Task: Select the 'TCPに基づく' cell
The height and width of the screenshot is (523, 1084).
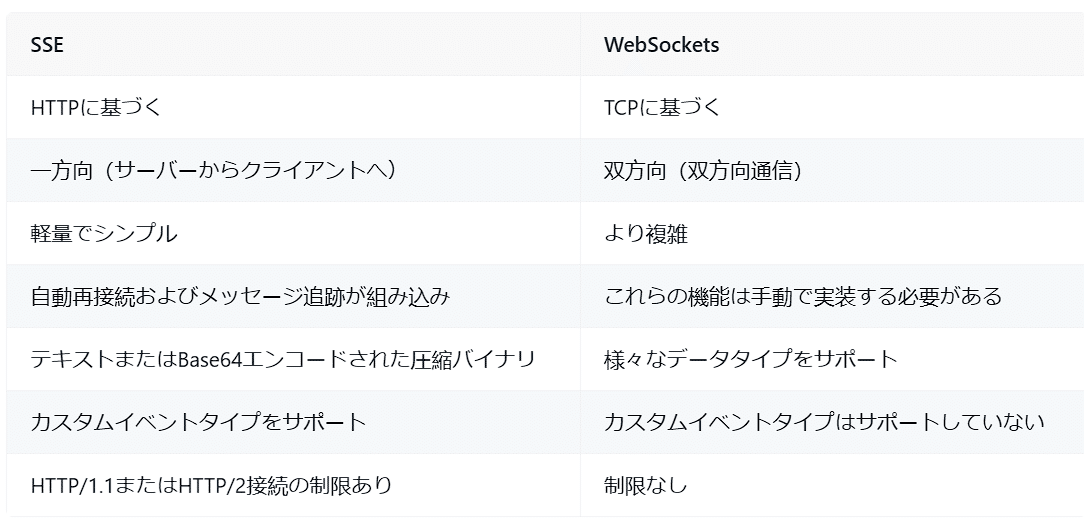Action: pyautogui.click(x=832, y=107)
